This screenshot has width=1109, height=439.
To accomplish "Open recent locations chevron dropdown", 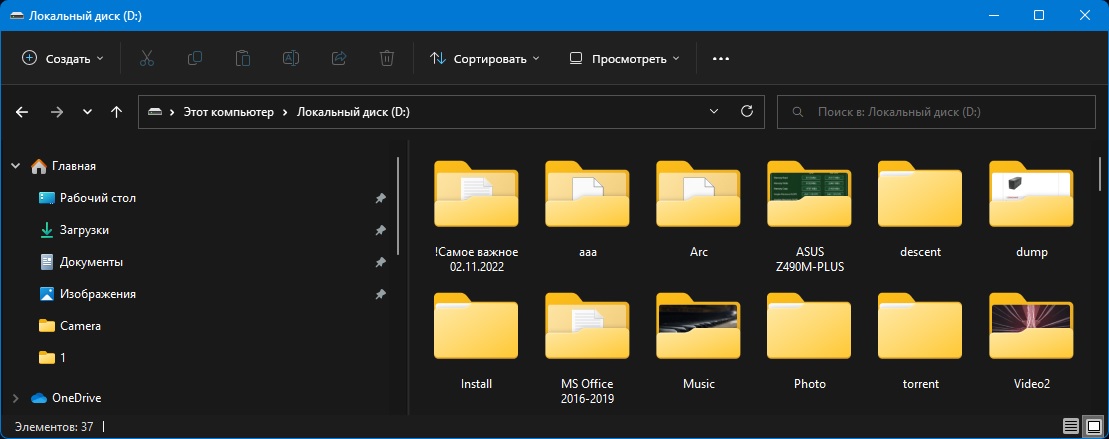I will (x=88, y=112).
